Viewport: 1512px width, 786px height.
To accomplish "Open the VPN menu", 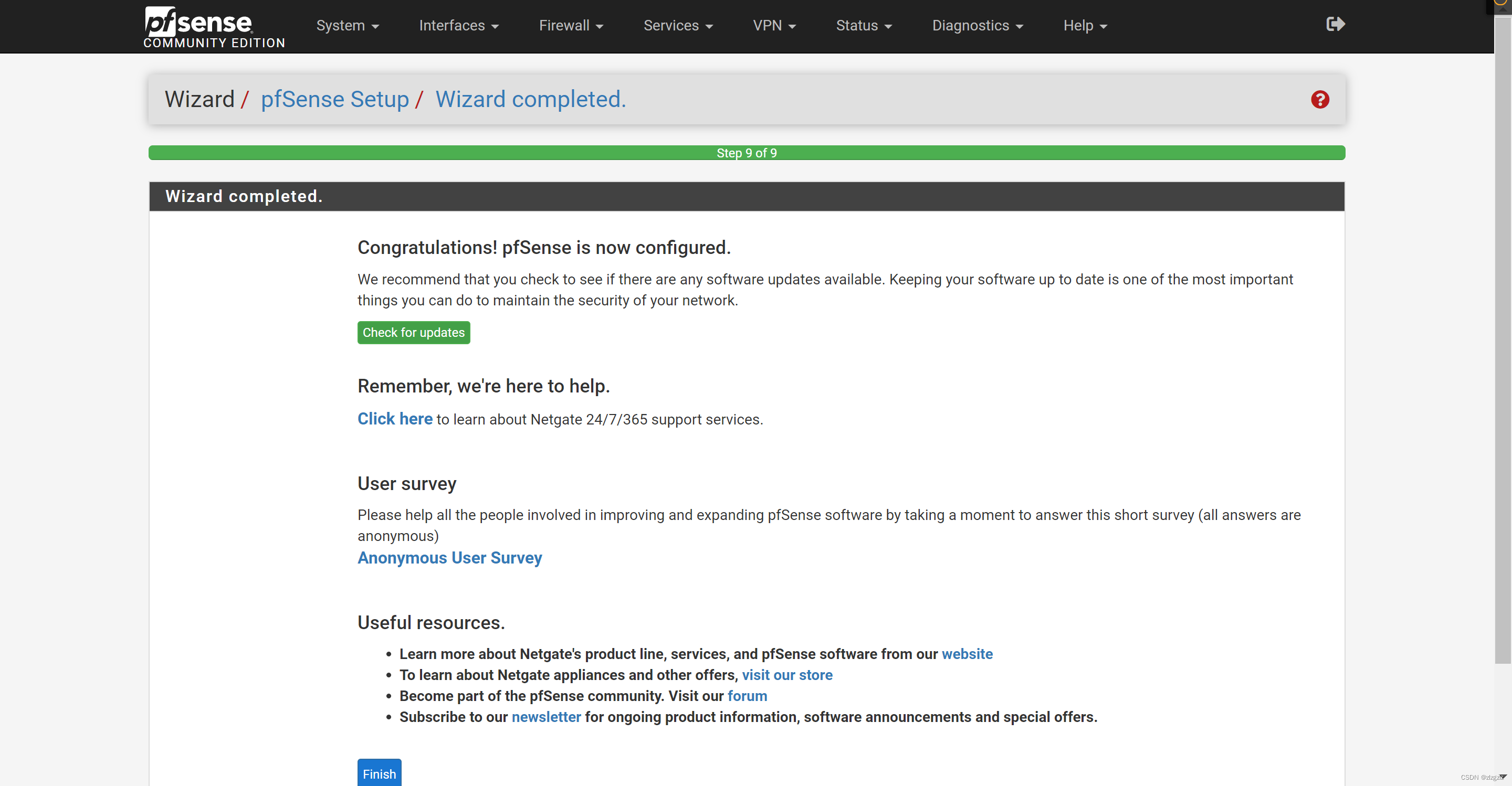I will coord(774,26).
